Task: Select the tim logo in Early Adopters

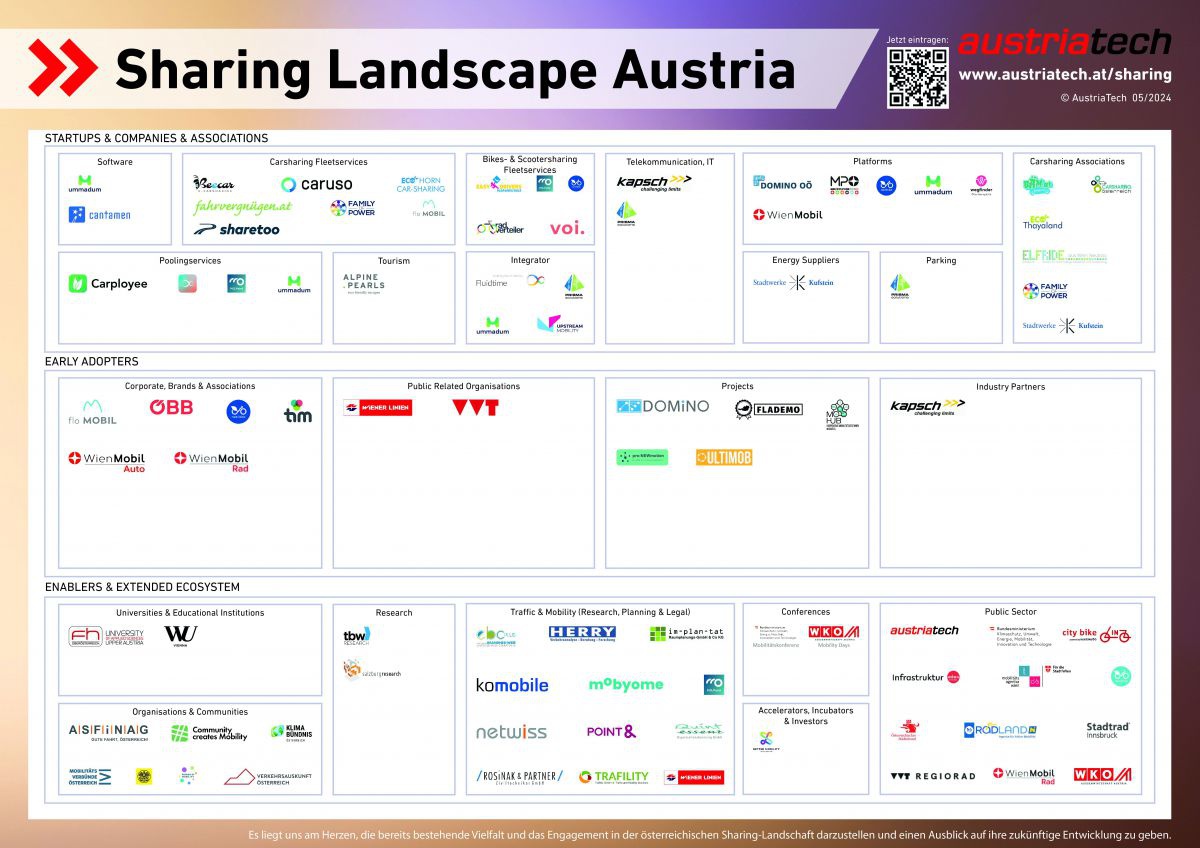Action: pos(298,411)
